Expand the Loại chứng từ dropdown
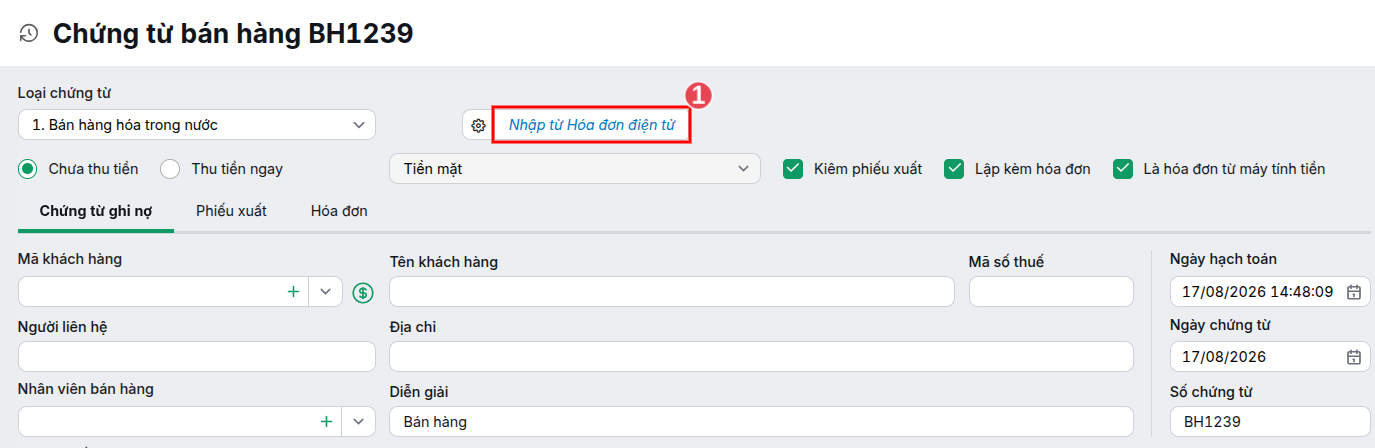The width and height of the screenshot is (1375, 448). (x=197, y=125)
